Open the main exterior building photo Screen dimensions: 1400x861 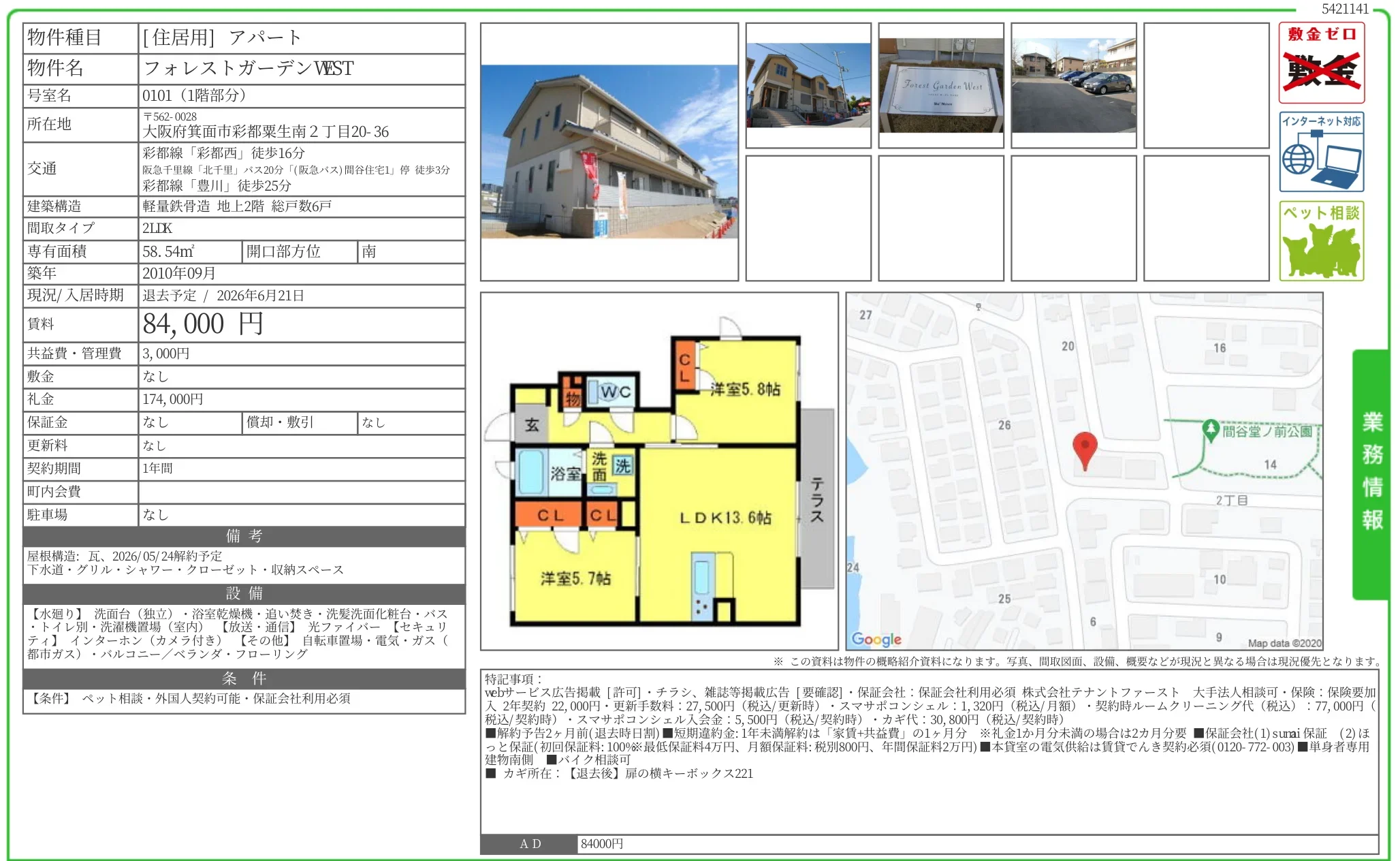(x=609, y=150)
